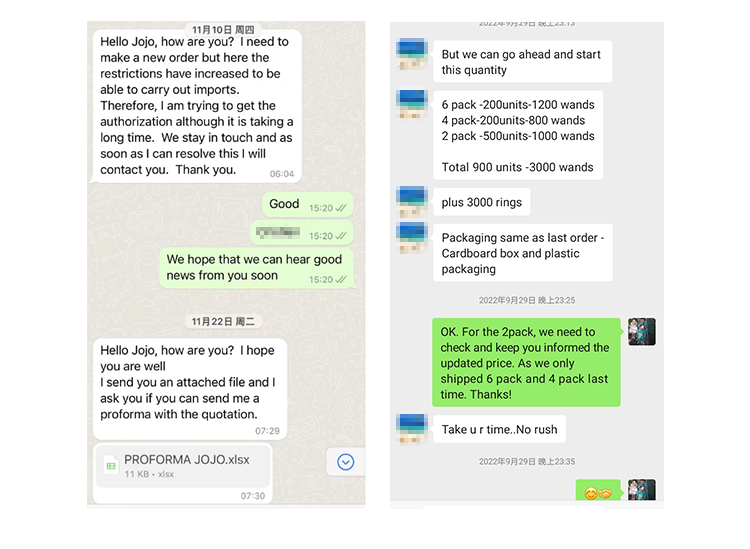This screenshot has width=750, height=549.
Task: Select the '6 pack -200units' order message
Action: tap(518, 135)
